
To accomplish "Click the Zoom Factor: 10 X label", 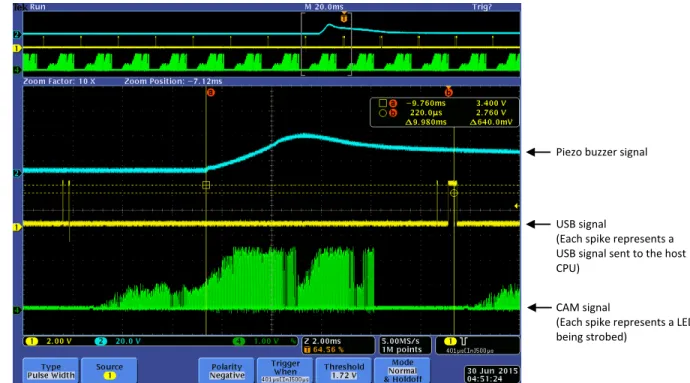I will click(x=59, y=81).
